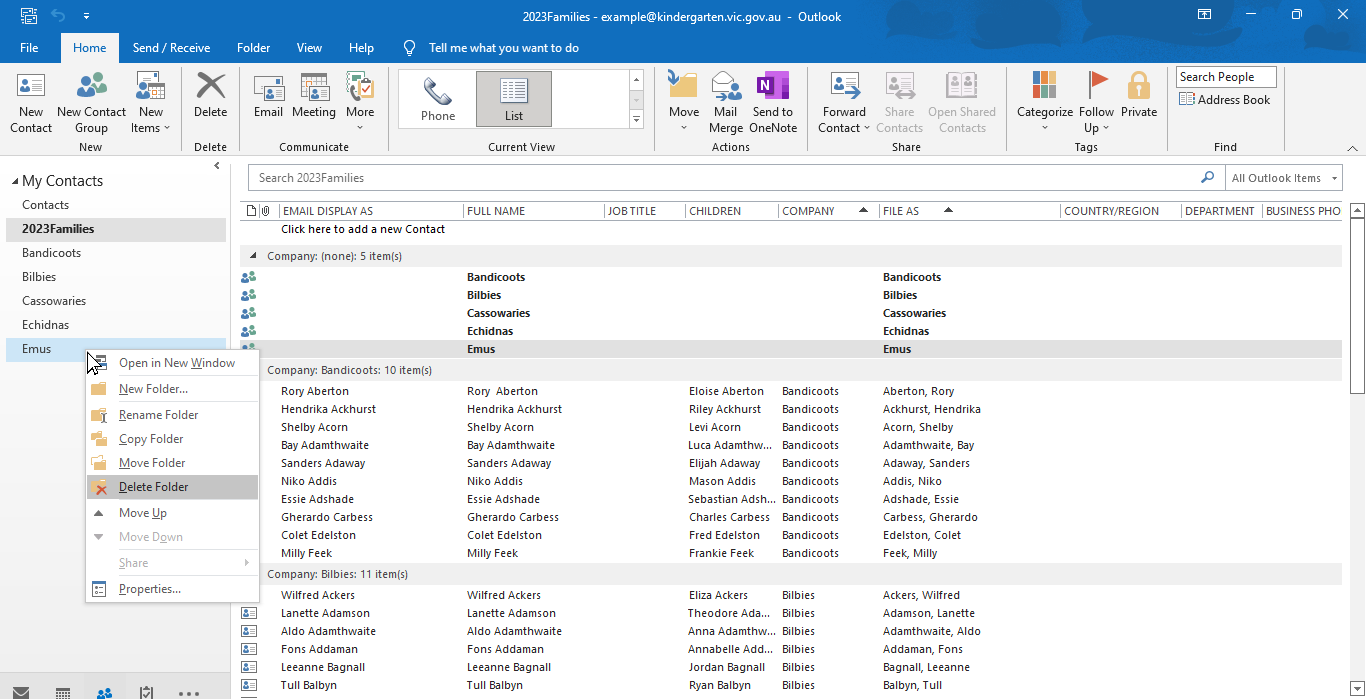Open the File tab
This screenshot has height=699, width=1366.
coord(29,47)
